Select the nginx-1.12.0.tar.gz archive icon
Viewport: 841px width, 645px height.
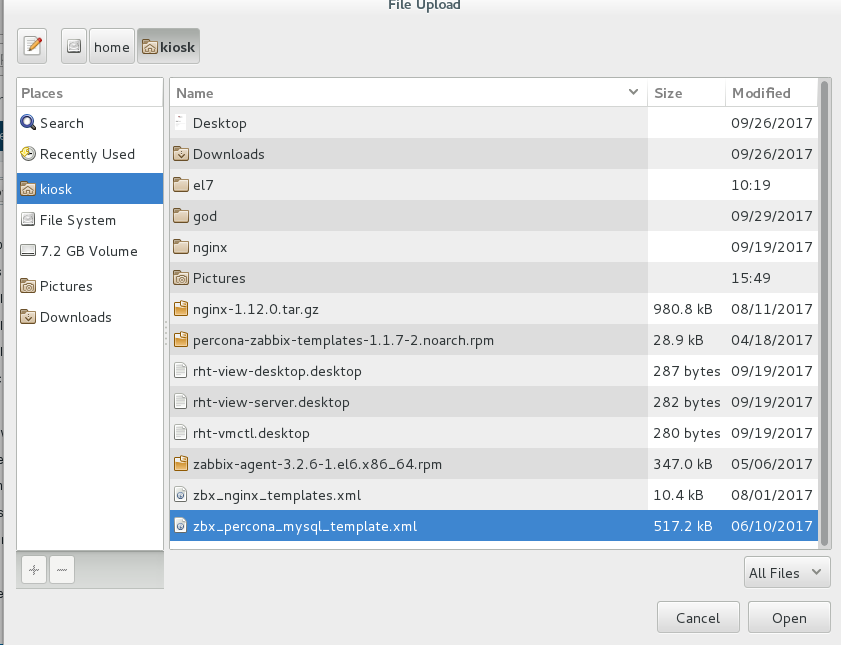[181, 309]
